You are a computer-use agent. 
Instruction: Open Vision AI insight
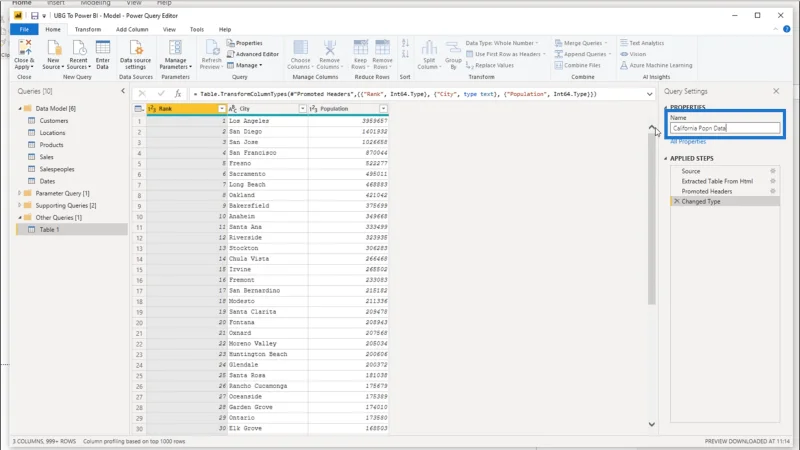pos(633,54)
